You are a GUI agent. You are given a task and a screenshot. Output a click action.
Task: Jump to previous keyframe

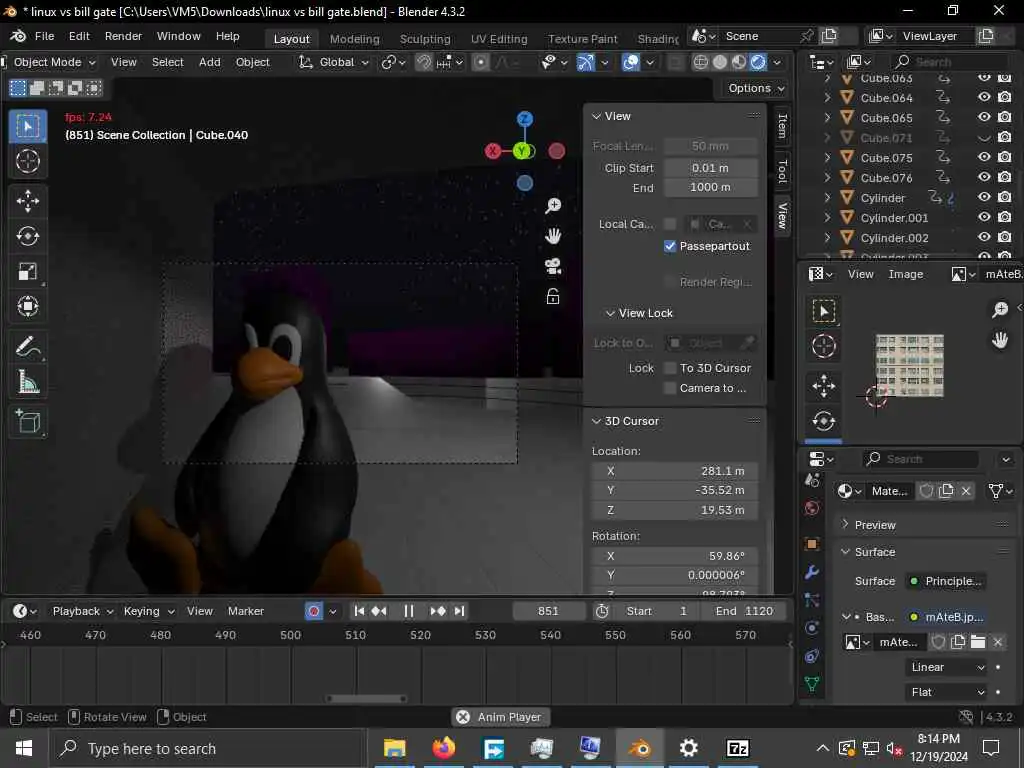[x=379, y=611]
